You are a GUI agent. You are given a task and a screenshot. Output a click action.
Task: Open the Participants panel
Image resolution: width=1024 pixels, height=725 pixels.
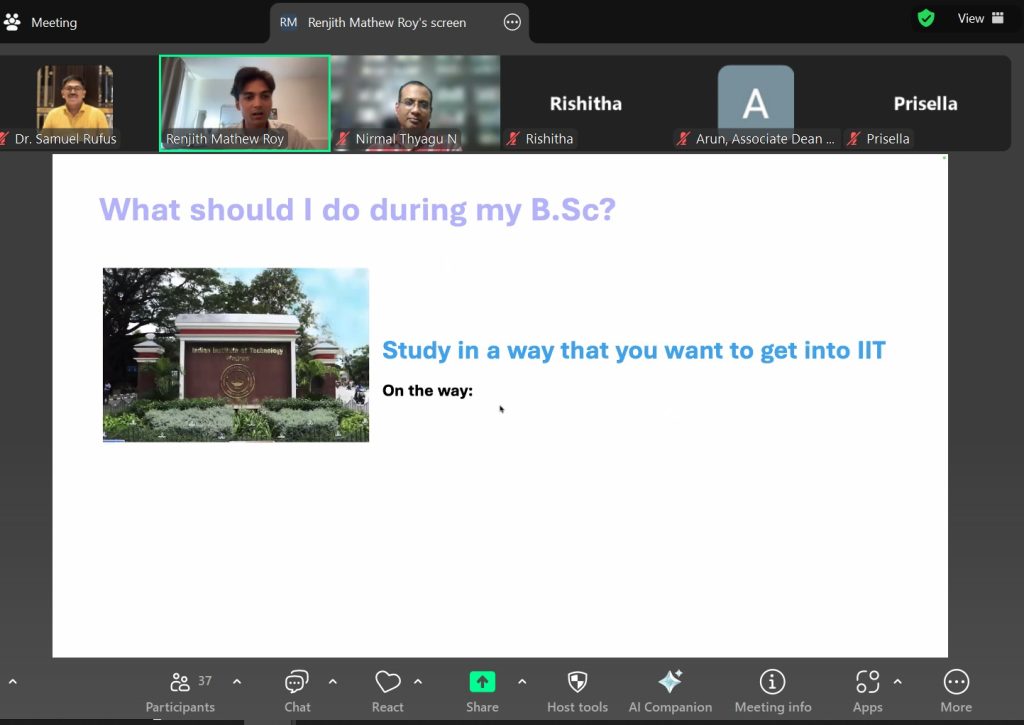[180, 691]
